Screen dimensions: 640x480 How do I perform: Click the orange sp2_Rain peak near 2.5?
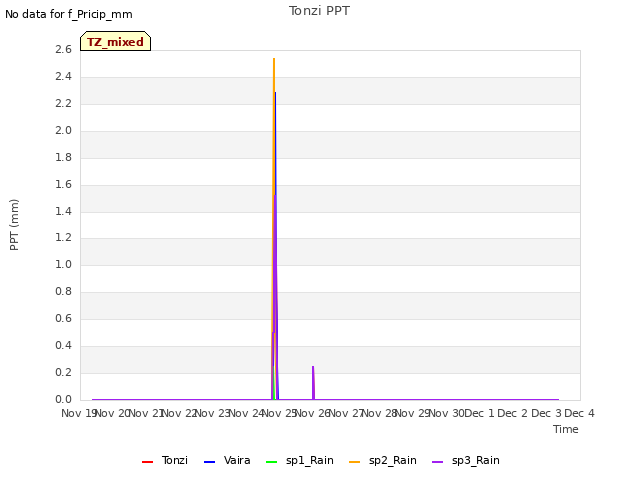(x=274, y=60)
